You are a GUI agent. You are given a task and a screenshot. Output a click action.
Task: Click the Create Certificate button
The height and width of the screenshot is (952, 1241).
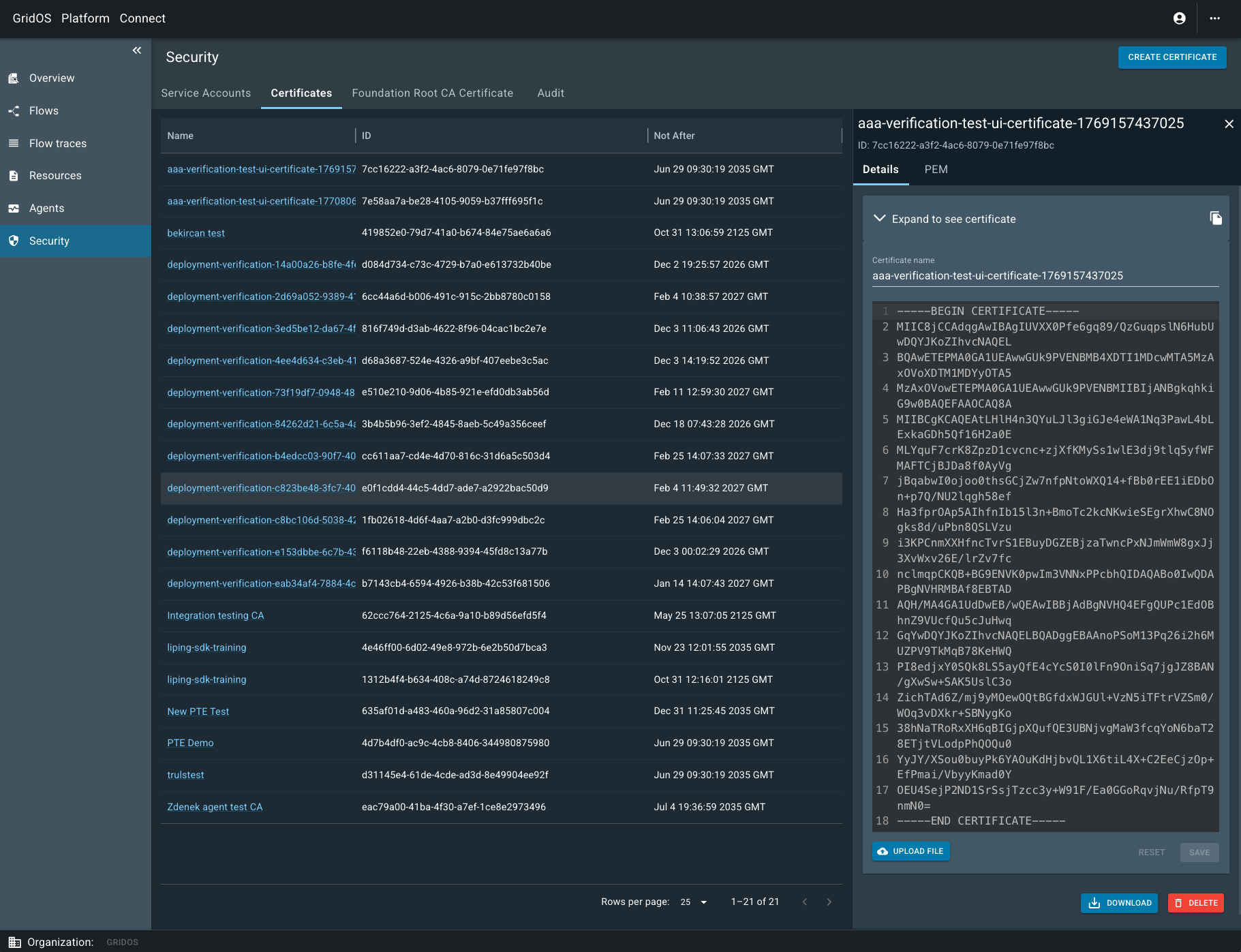tap(1171, 57)
